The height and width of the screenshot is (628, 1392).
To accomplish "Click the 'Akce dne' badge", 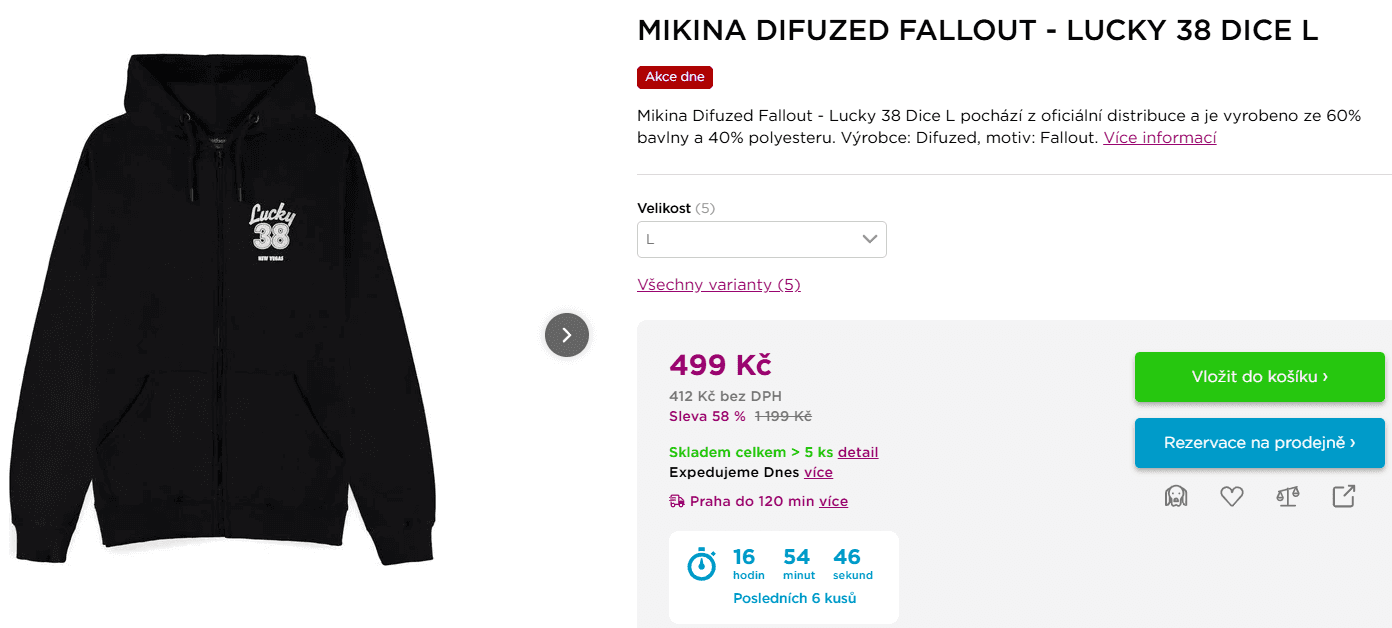I will pos(674,77).
